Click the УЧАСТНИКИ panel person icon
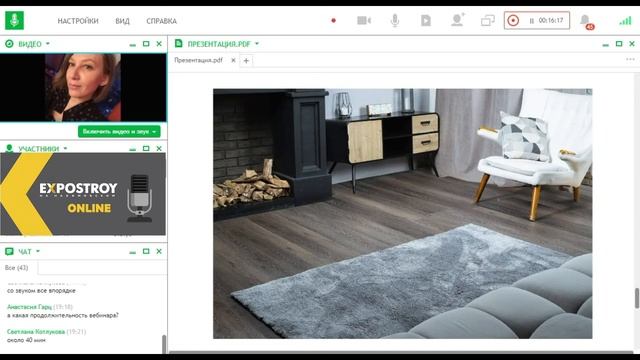Screen dimensions: 640x360 [x=9, y=148]
